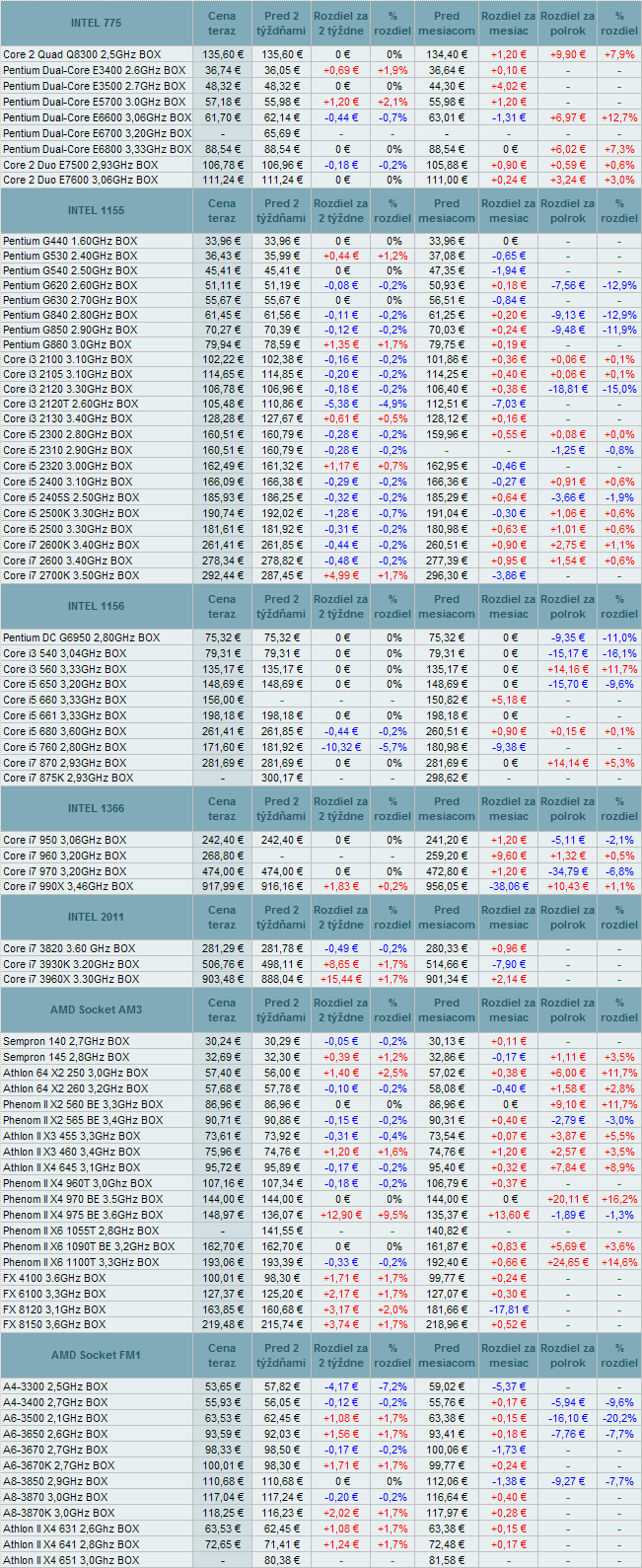The width and height of the screenshot is (642, 1568).
Task: Click the 219,48 € current price of FX 8150
Action: (x=222, y=1324)
